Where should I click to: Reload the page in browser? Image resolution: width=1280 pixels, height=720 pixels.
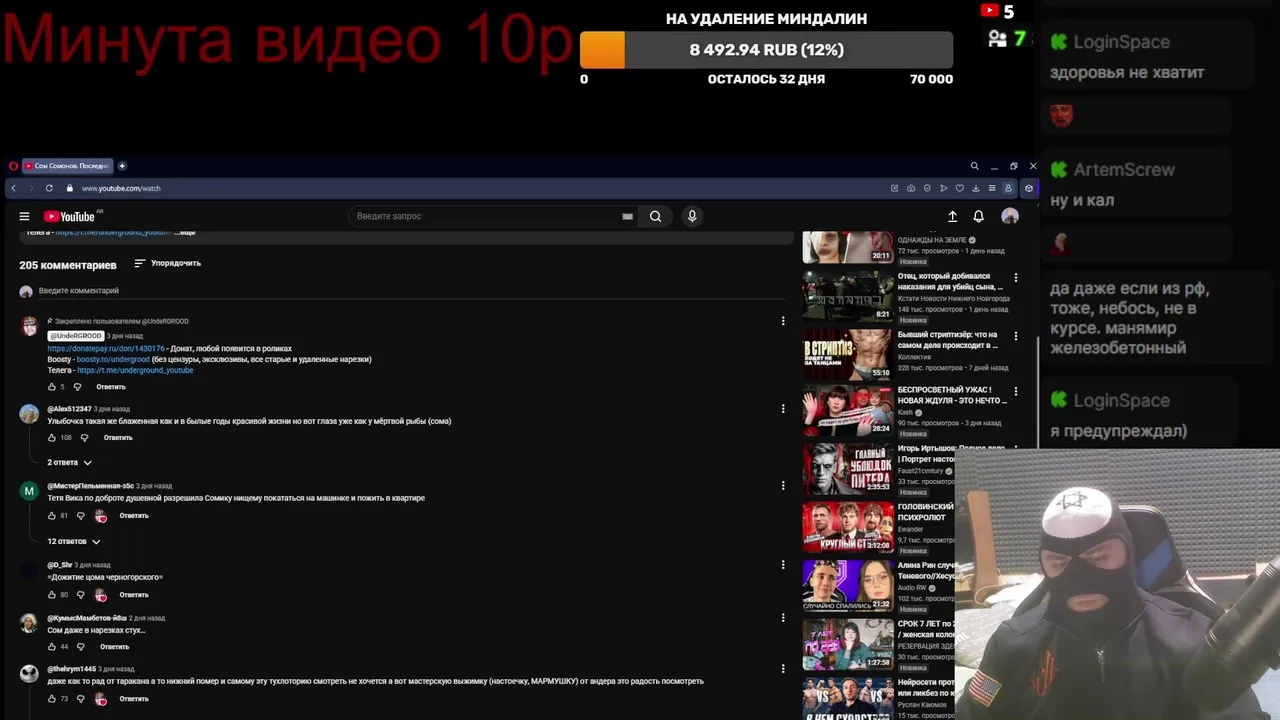pos(49,188)
